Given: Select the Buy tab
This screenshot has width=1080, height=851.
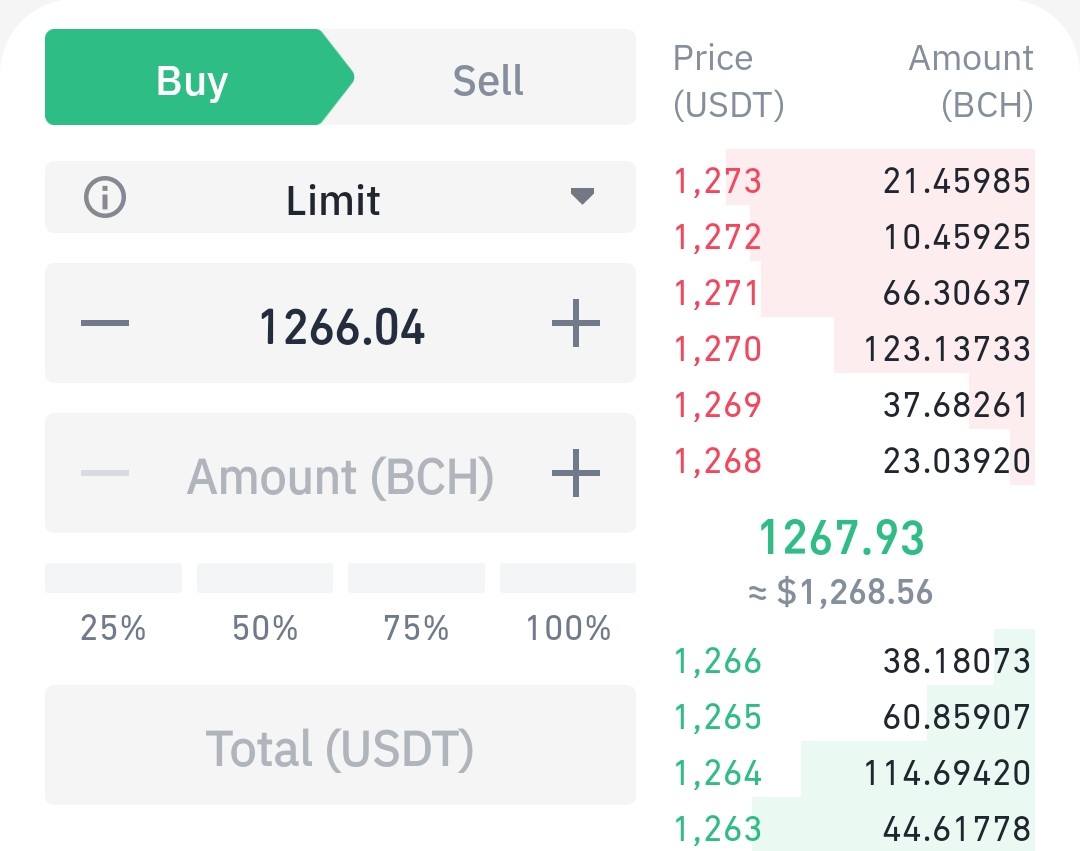Looking at the screenshot, I should pos(199,77).
